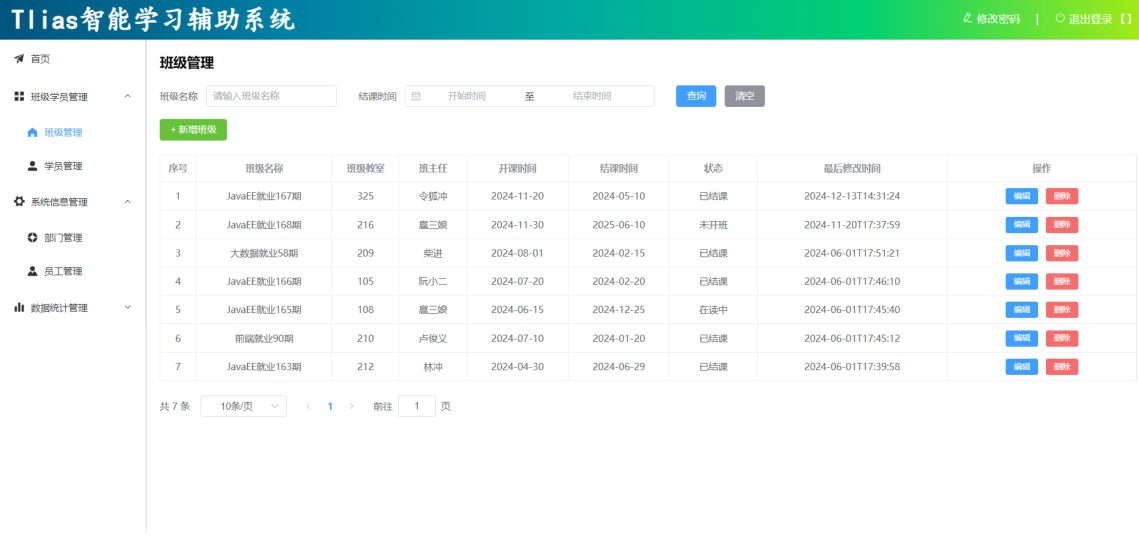Collapse the 班级学员管理 menu chevron
The width and height of the screenshot is (1139, 557).
[x=128, y=96]
